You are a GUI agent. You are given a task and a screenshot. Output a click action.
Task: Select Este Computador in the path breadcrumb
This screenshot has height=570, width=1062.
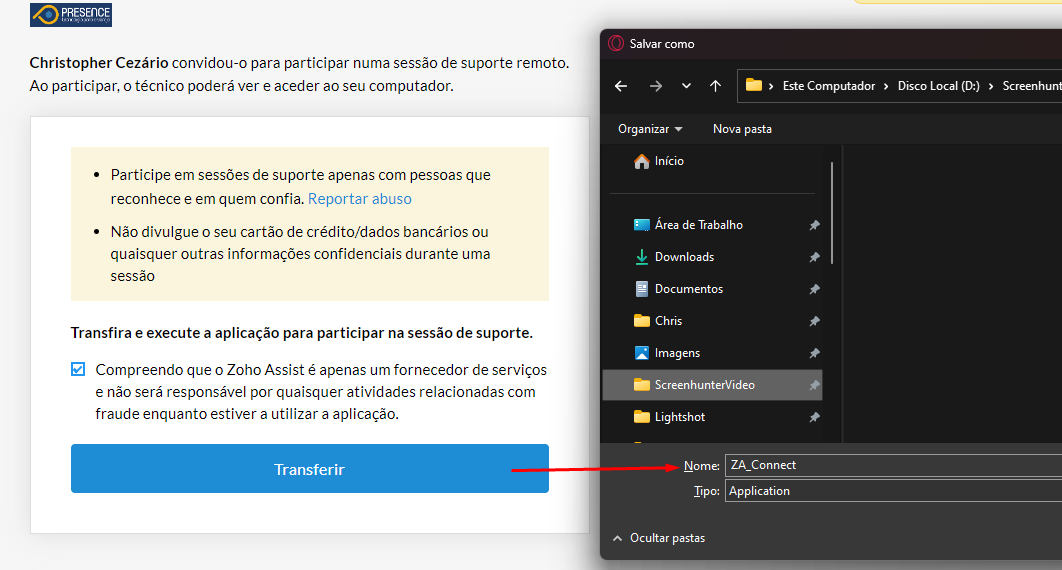pyautogui.click(x=828, y=86)
